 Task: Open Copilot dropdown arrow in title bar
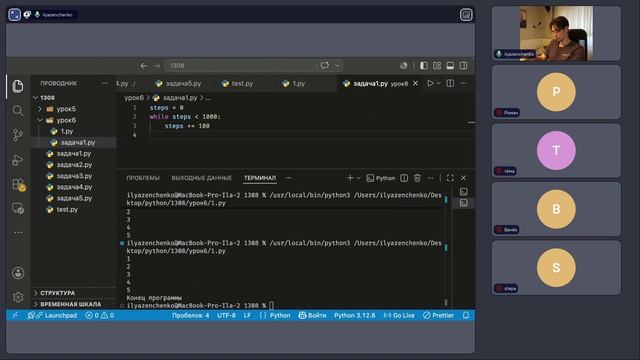pos(337,65)
